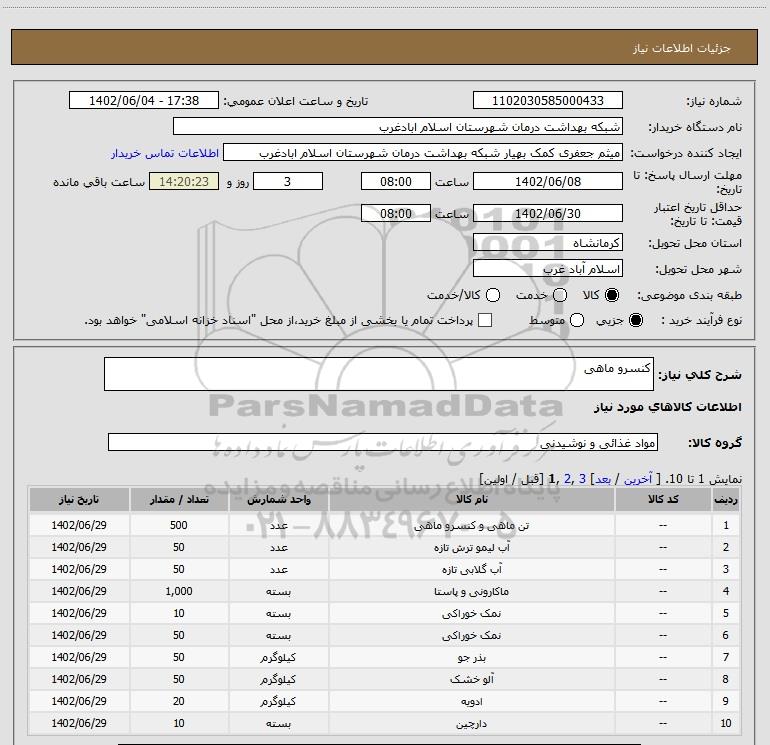The image size is (770, 745).
Task: Go to the آخرین page link
Action: [x=638, y=479]
